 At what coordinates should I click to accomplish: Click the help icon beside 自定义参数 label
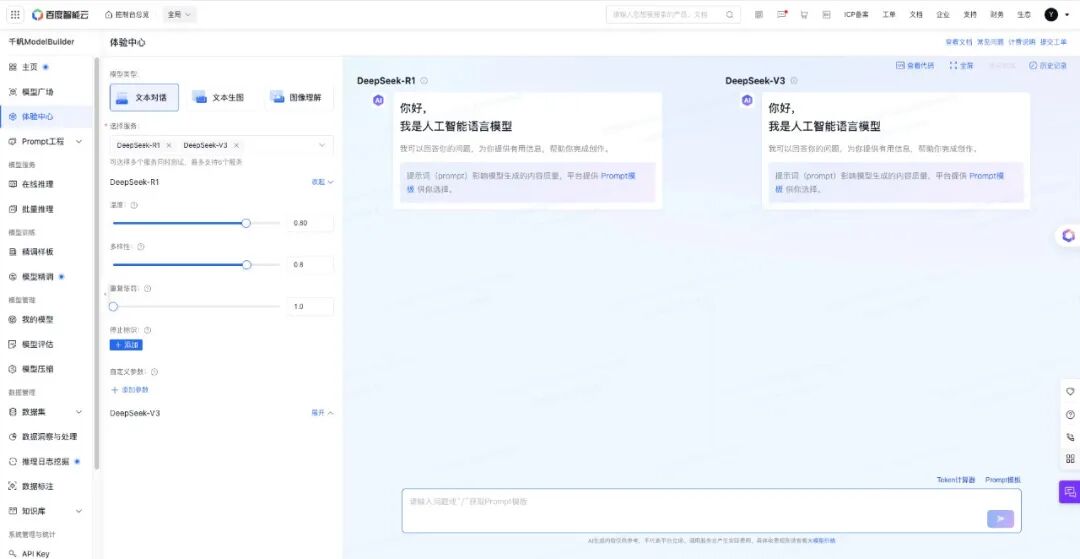pyautogui.click(x=154, y=372)
